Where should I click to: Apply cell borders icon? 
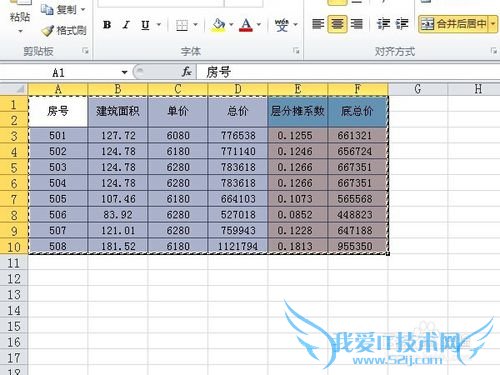click(182, 25)
